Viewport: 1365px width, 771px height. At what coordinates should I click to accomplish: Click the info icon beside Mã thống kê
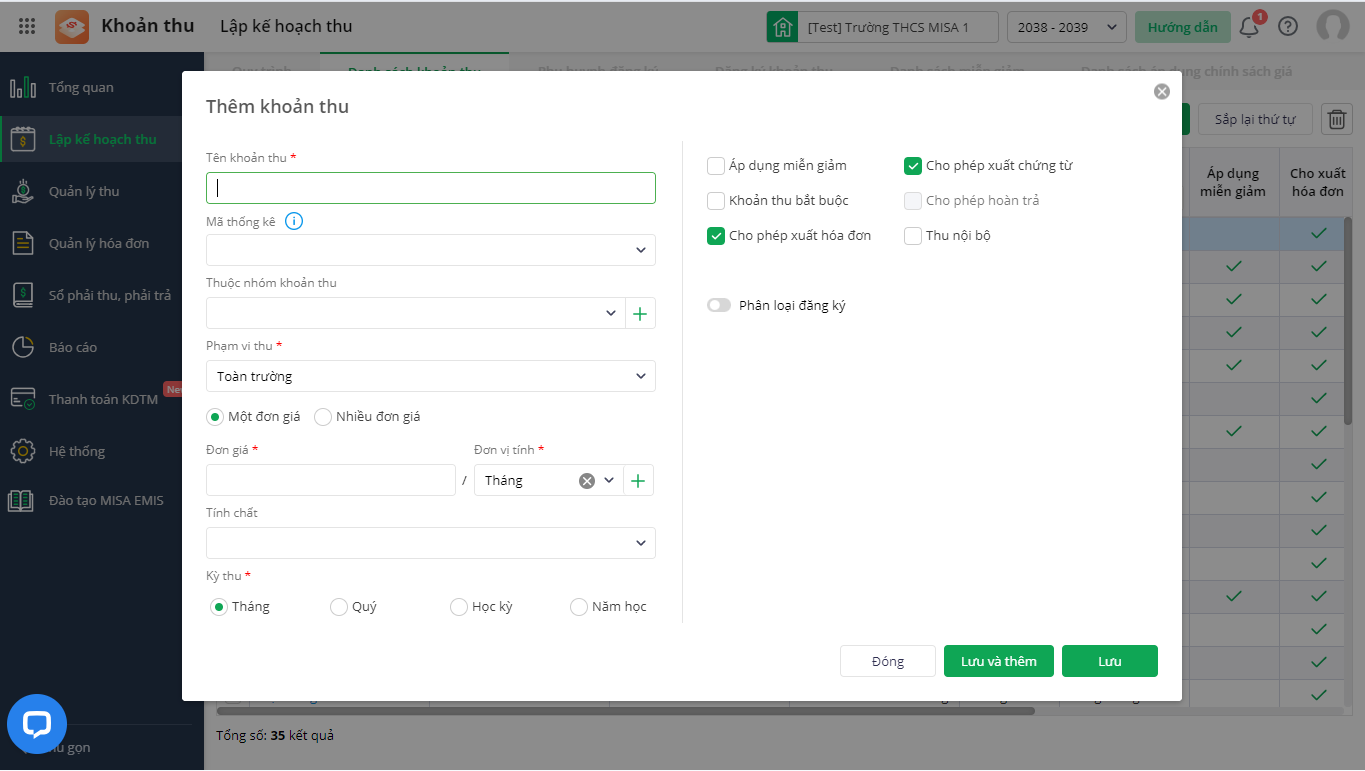coord(294,221)
